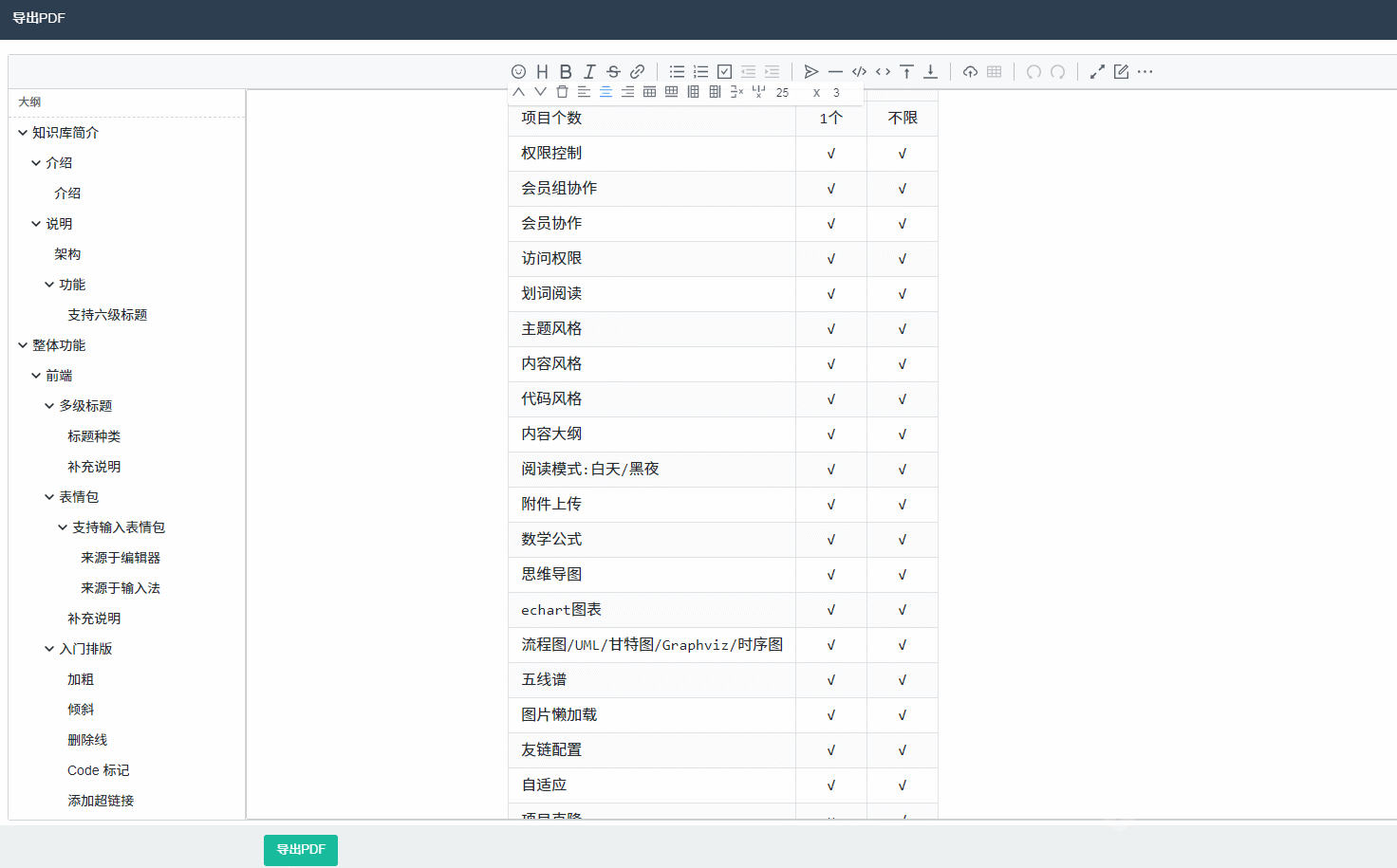Toggle fullscreen editor mode
The image size is (1397, 868).
click(x=1097, y=72)
